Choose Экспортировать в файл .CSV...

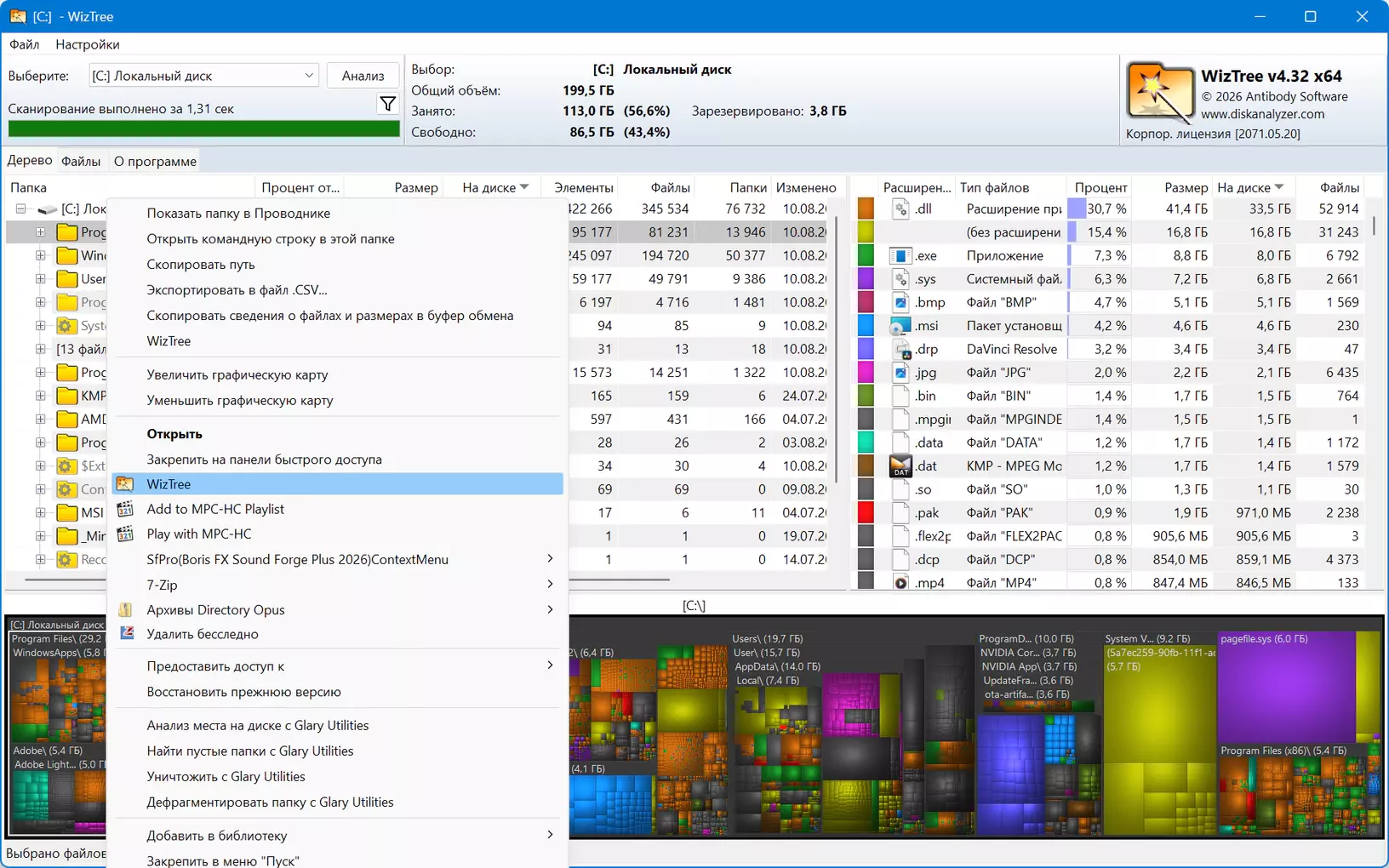click(237, 289)
